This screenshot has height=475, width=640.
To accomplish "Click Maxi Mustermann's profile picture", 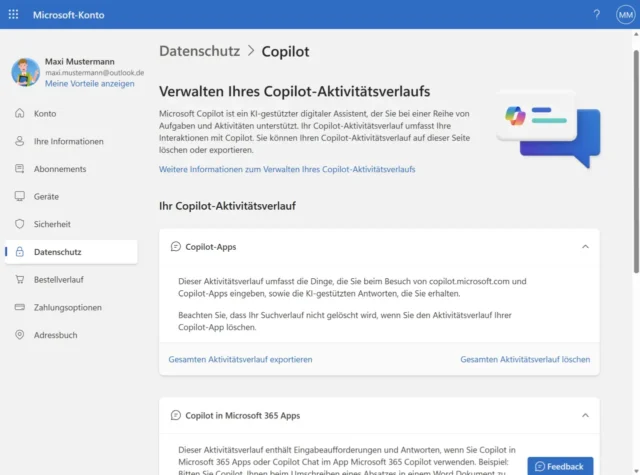I will pyautogui.click(x=26, y=72).
